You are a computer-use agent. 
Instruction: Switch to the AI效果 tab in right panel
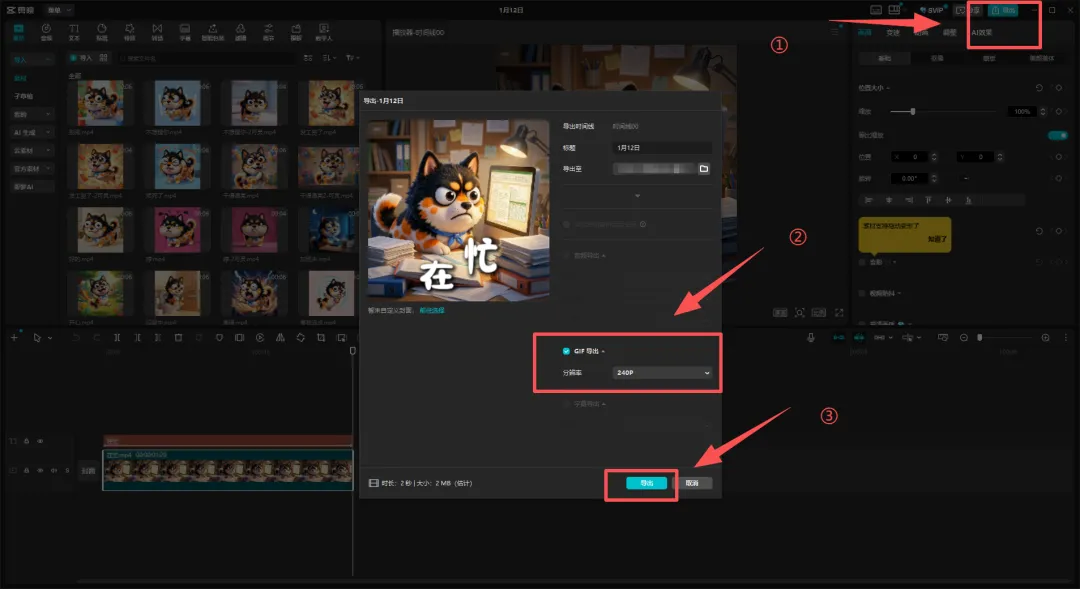[982, 32]
